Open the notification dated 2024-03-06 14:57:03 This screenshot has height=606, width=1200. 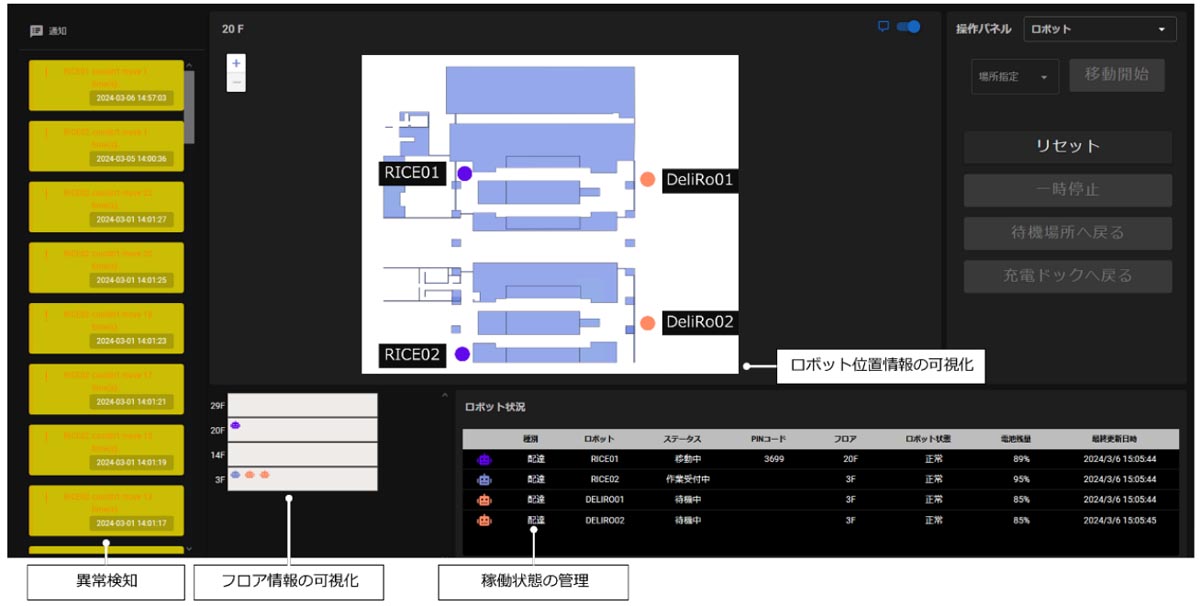click(106, 86)
